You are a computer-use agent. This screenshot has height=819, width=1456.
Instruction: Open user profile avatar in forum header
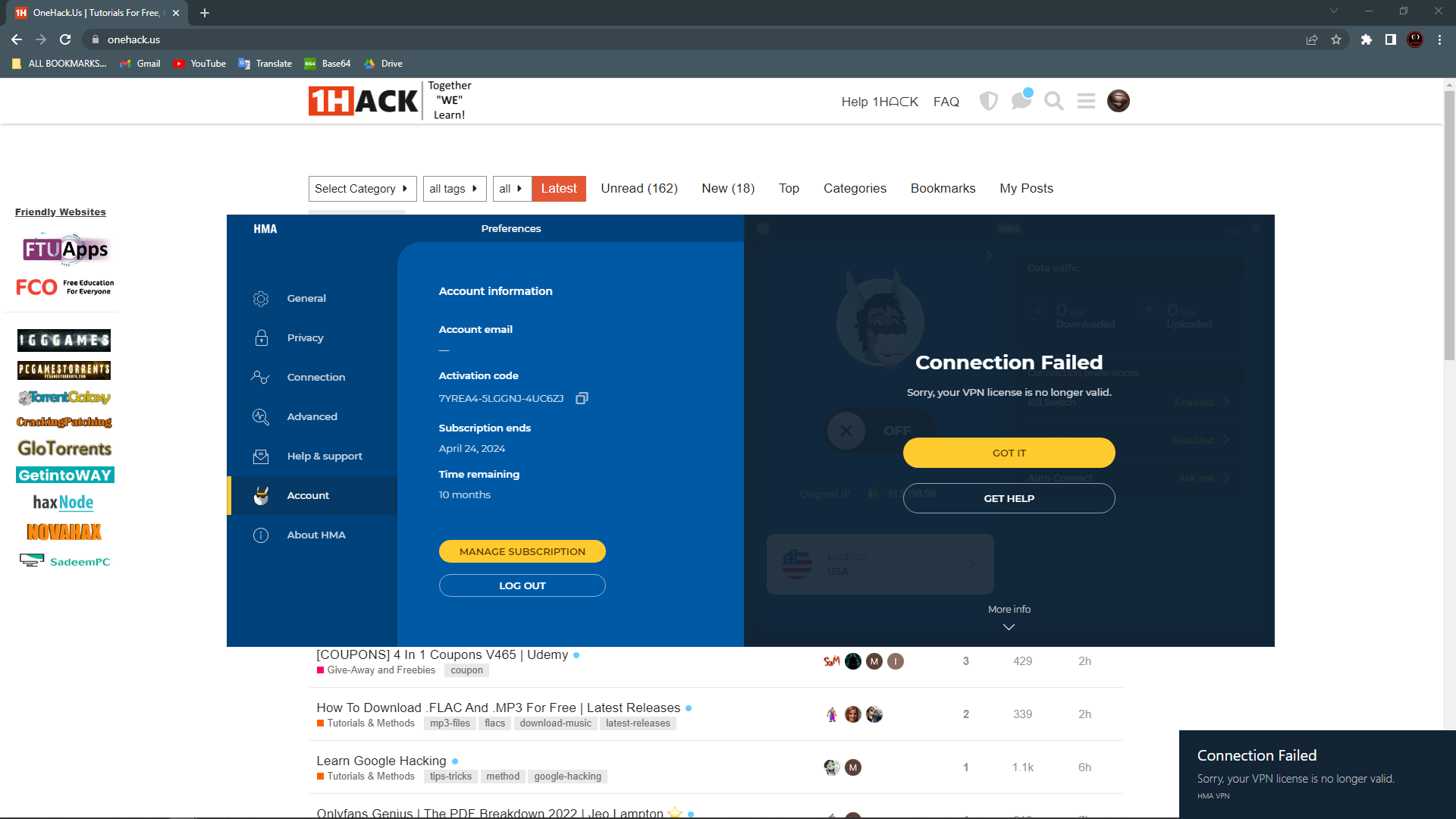point(1118,101)
